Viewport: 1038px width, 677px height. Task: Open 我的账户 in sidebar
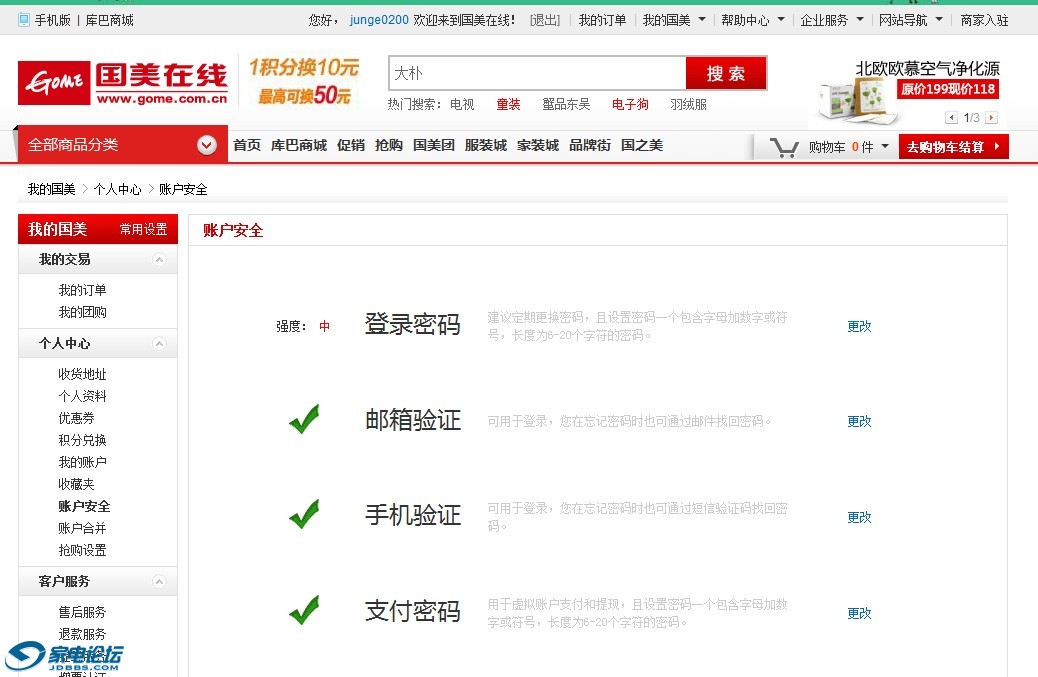click(x=82, y=462)
